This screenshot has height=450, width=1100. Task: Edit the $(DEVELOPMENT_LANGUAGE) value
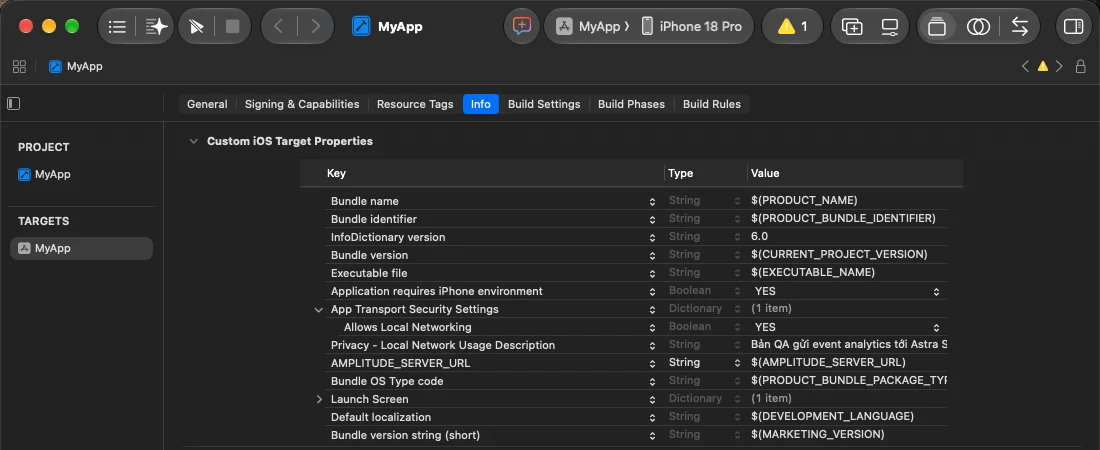point(832,416)
